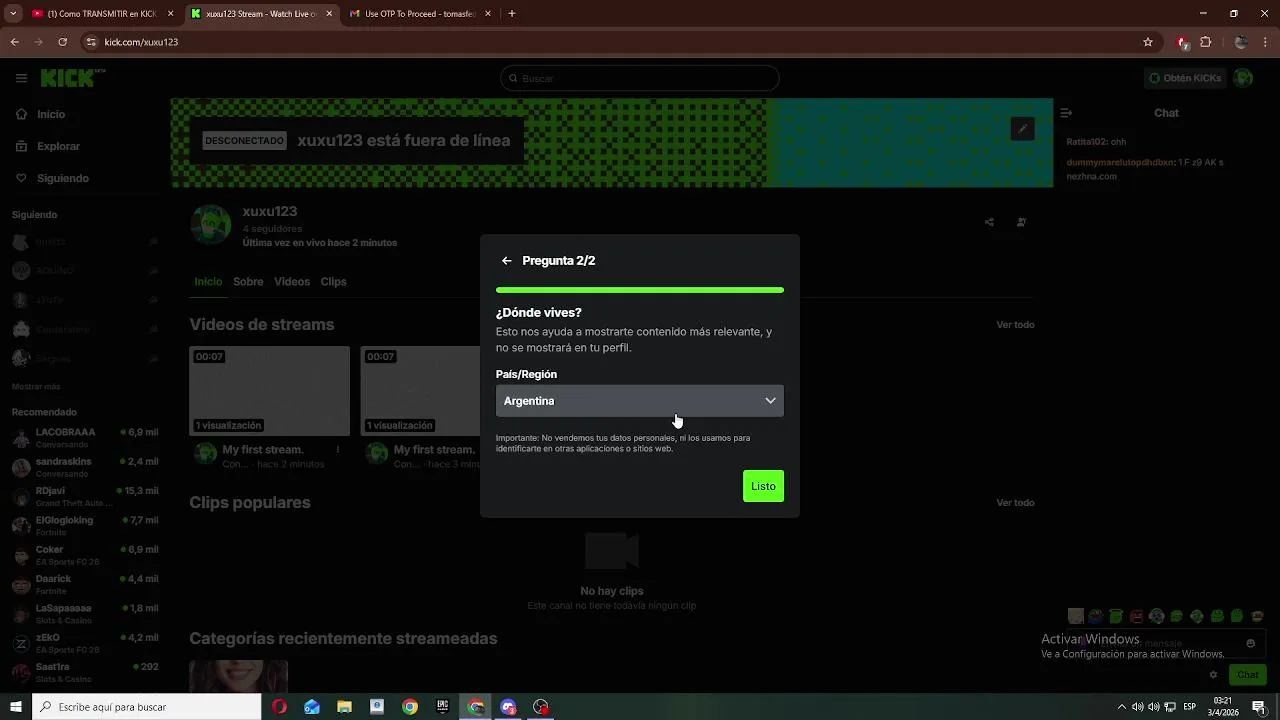Screen dimensions: 1280x720
Task: Open recommended channel LACOBRAAA
Action: tap(84, 438)
